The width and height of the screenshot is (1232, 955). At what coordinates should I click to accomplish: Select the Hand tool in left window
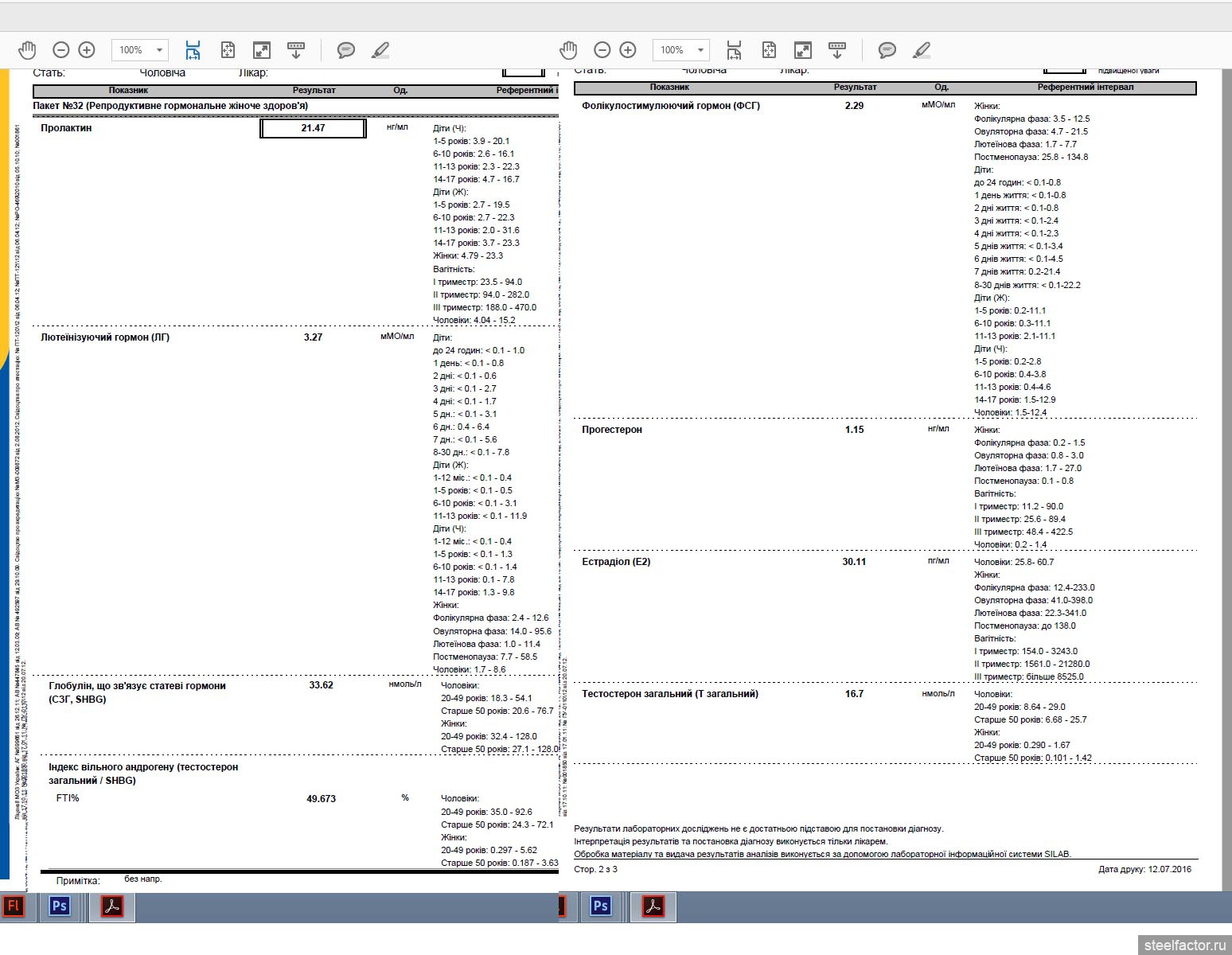coord(27,50)
